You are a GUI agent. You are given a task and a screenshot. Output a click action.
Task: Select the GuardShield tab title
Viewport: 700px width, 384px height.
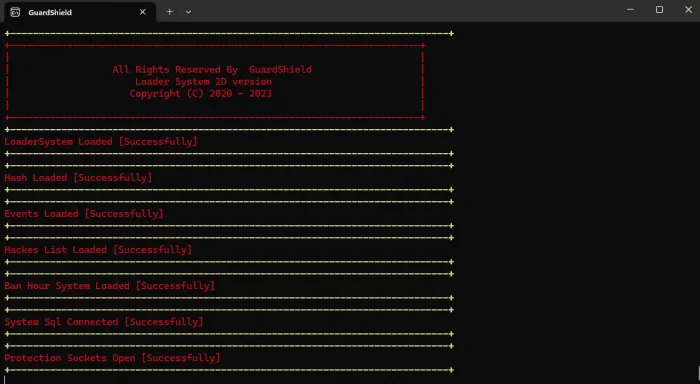[x=50, y=13]
